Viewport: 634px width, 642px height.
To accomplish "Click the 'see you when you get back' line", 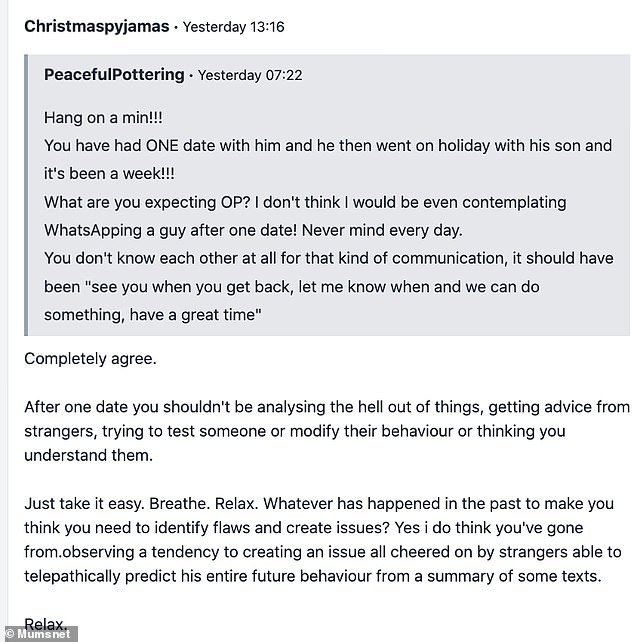I will tap(292, 287).
